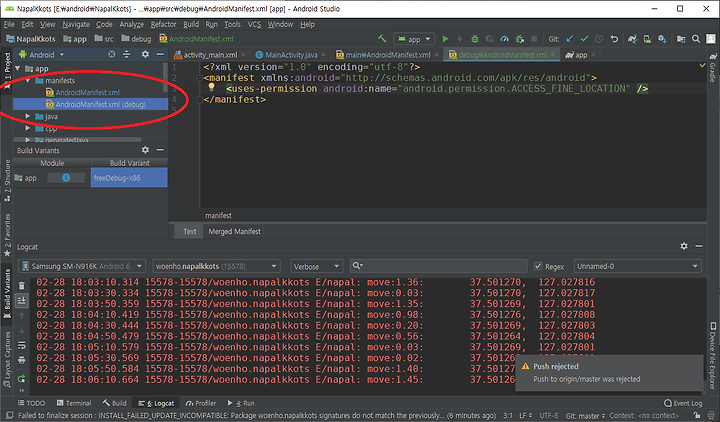Toggle the Use Soft Wraps logcat icon
This screenshot has height=422, width=720.
pyautogui.click(x=22, y=345)
